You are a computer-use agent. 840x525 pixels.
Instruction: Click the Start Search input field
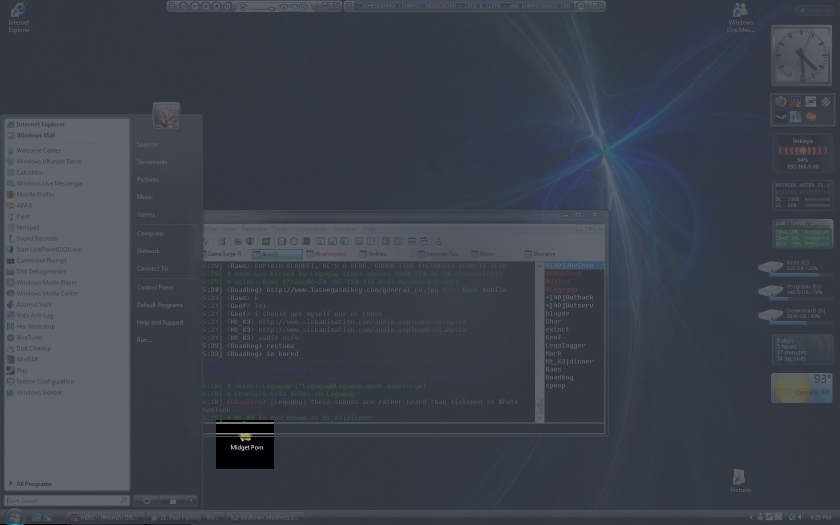coord(62,500)
